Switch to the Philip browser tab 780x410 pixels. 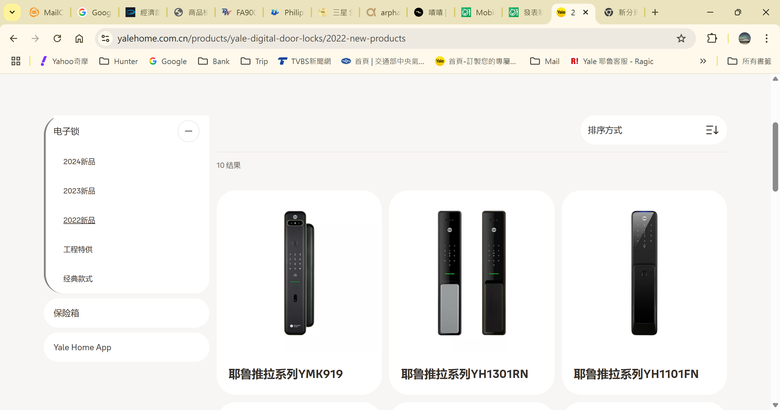tap(287, 12)
